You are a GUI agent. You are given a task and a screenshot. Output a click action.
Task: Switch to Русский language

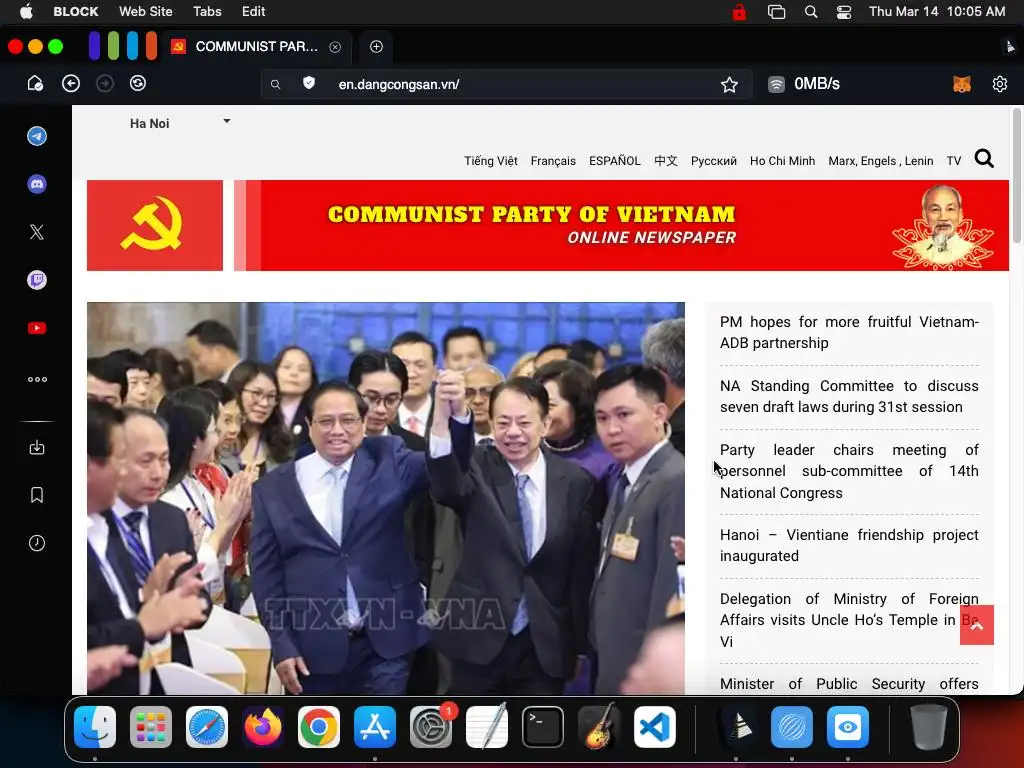[x=714, y=161]
